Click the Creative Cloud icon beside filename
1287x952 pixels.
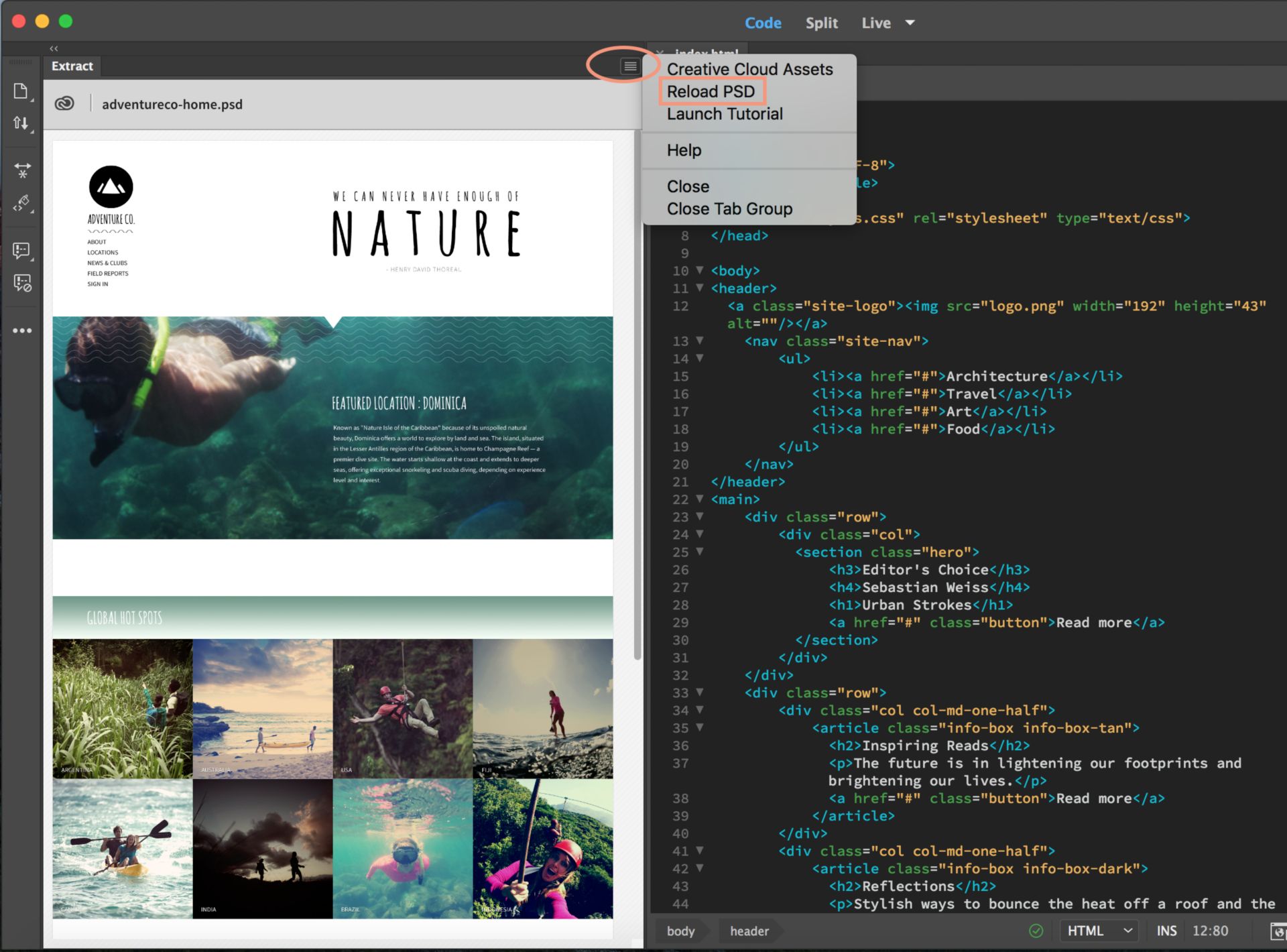64,104
